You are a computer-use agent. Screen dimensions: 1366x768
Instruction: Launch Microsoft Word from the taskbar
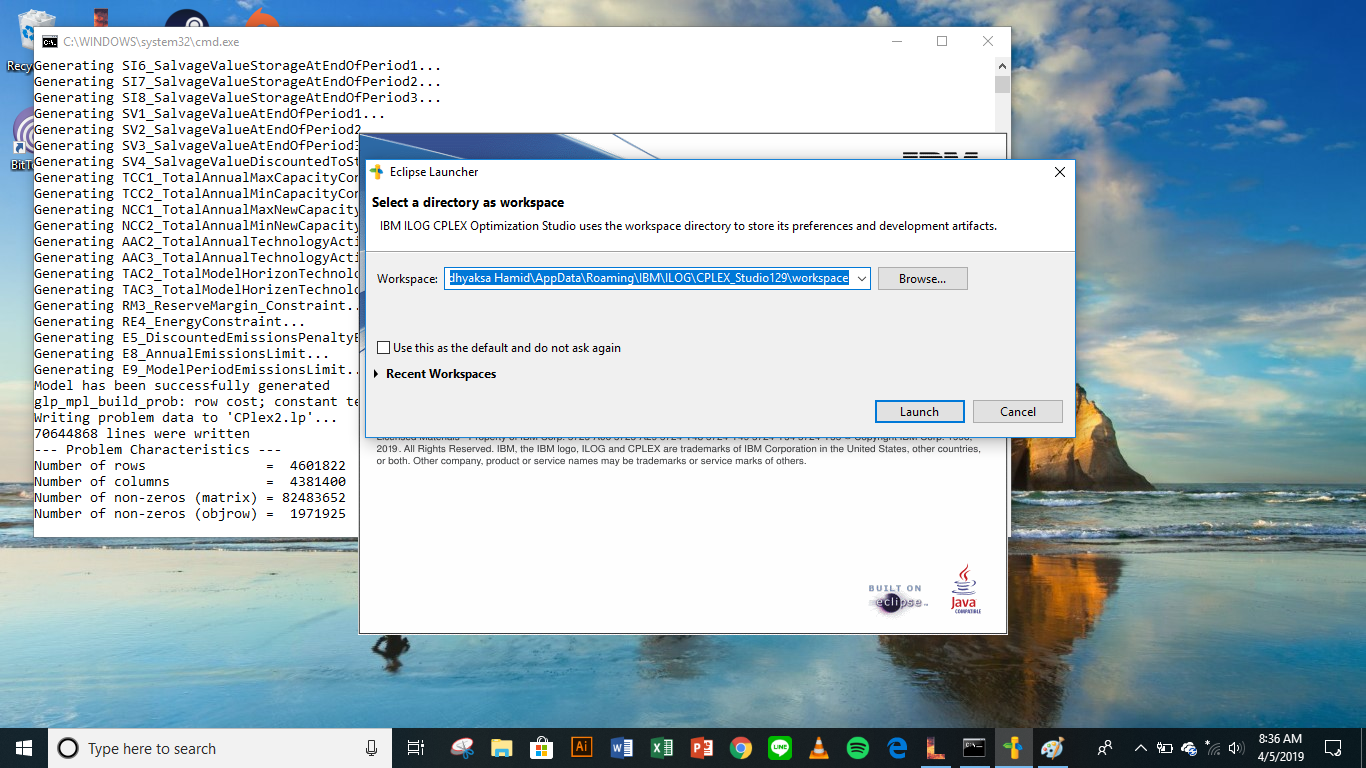621,748
